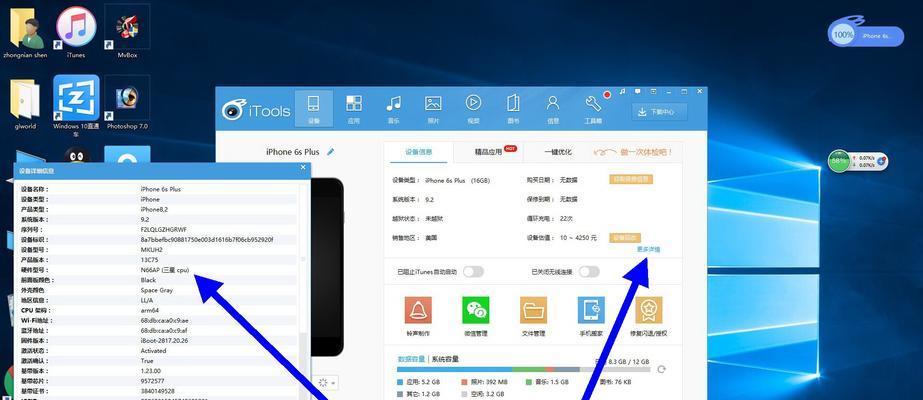923x400 pixels.
Task: Refresh the storage capacity bar
Action: pos(662,369)
